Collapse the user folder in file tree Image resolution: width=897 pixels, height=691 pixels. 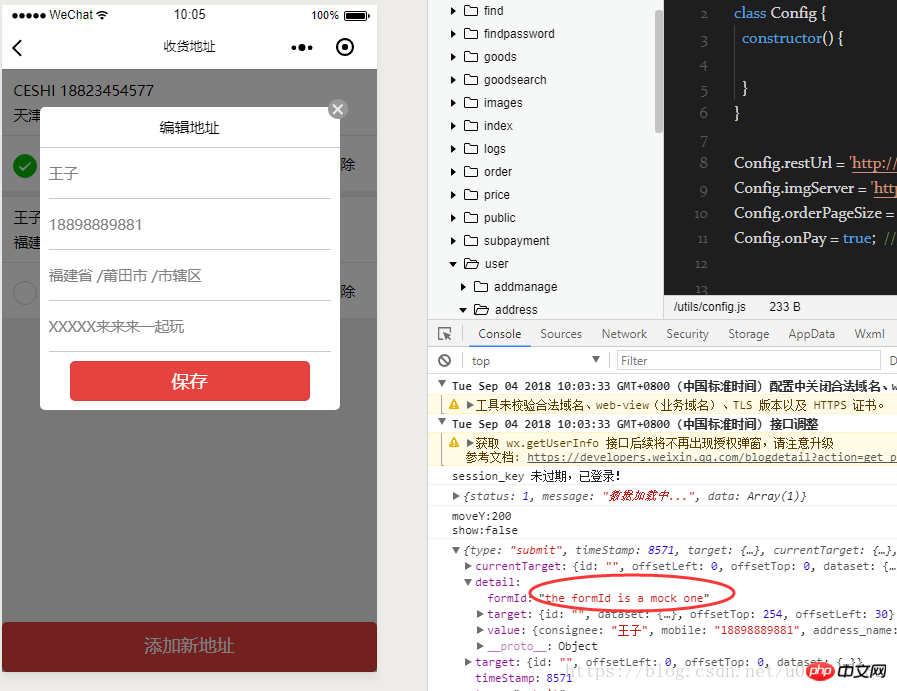453,263
